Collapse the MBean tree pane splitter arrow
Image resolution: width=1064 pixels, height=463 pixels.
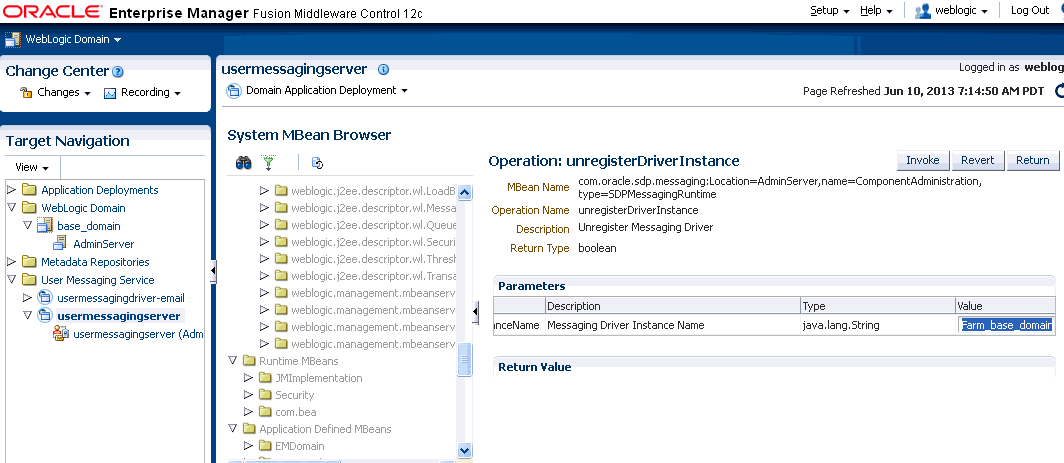click(x=475, y=311)
